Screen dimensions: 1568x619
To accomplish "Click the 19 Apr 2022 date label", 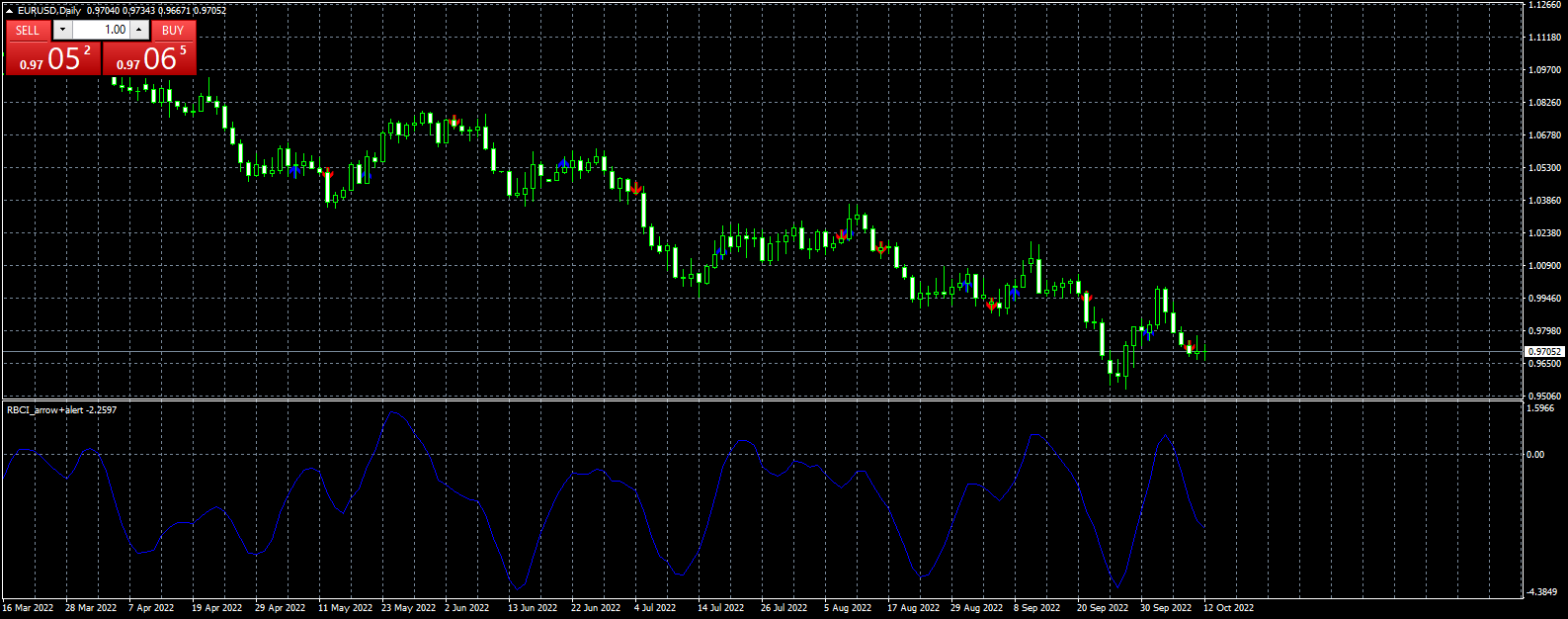I will 217,608.
